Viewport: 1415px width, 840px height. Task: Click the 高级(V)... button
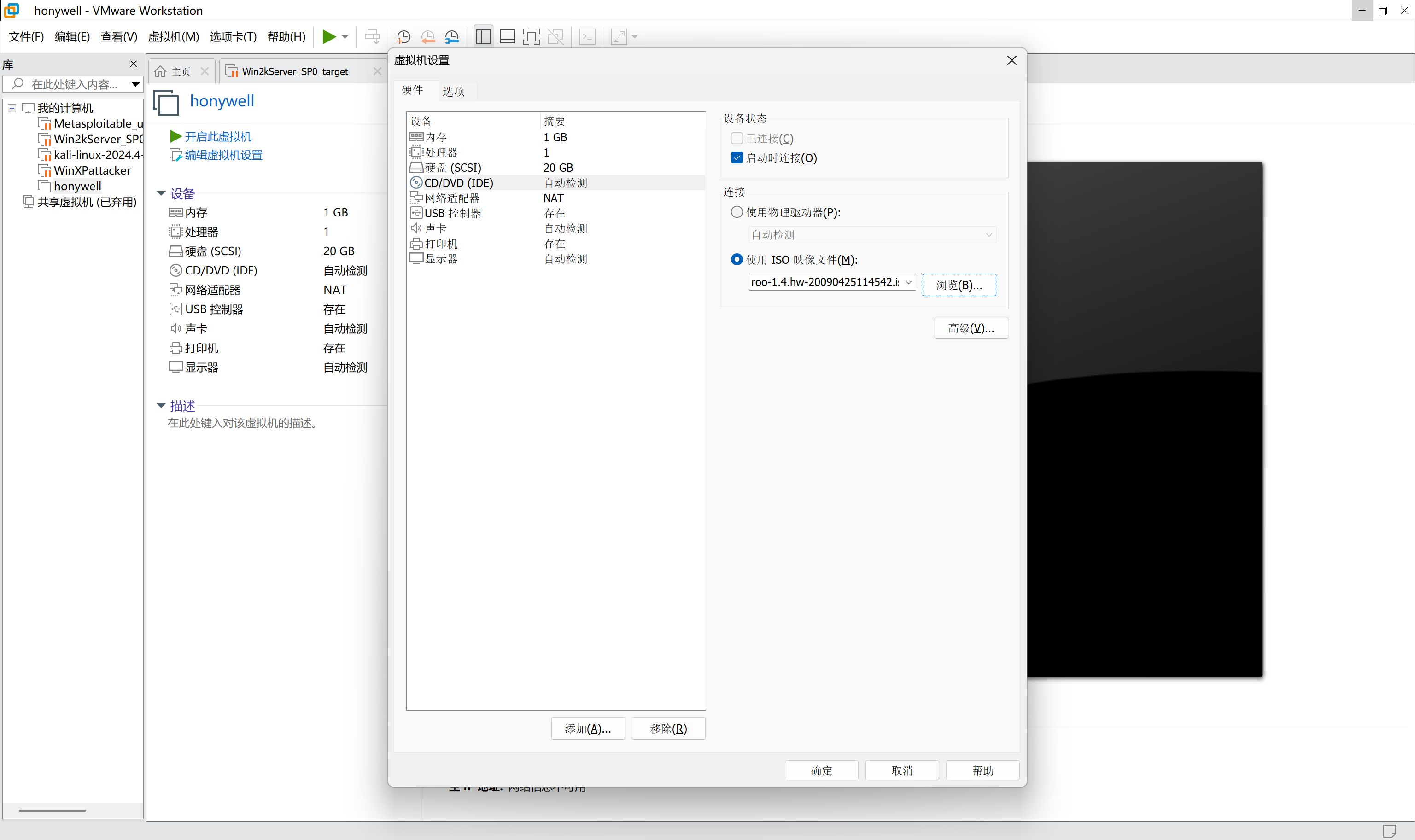(970, 328)
